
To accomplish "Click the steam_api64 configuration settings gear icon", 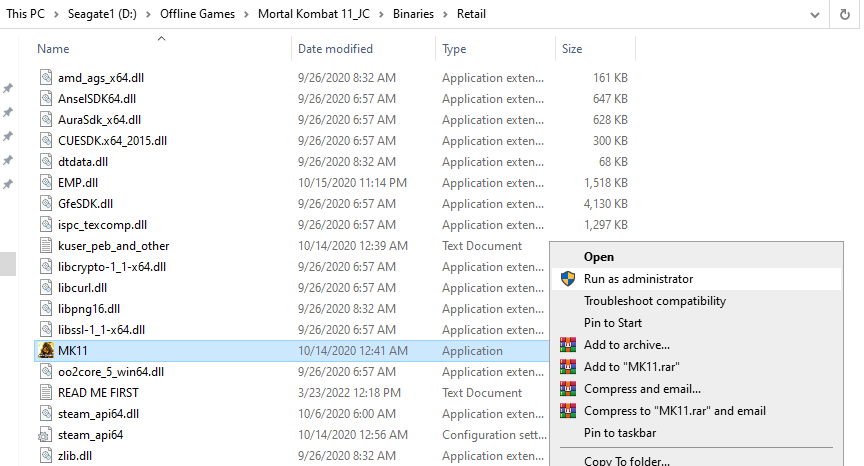I will coord(45,435).
